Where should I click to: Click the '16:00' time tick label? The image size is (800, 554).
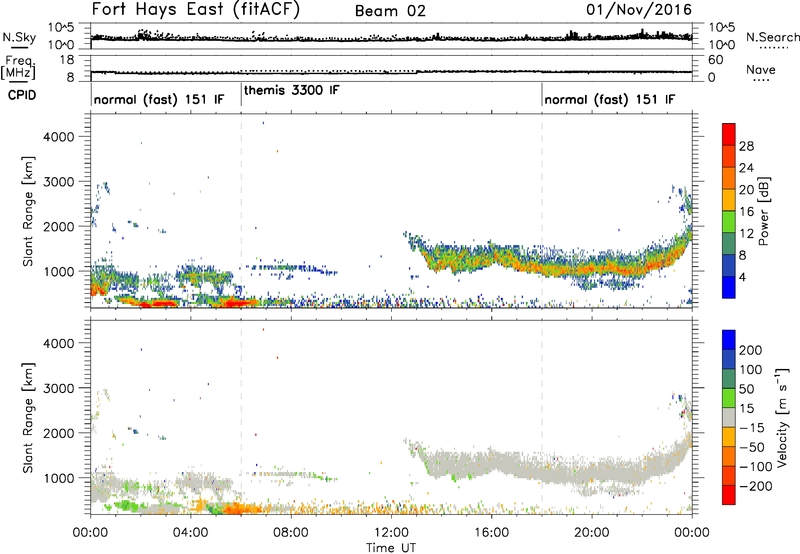(x=491, y=533)
